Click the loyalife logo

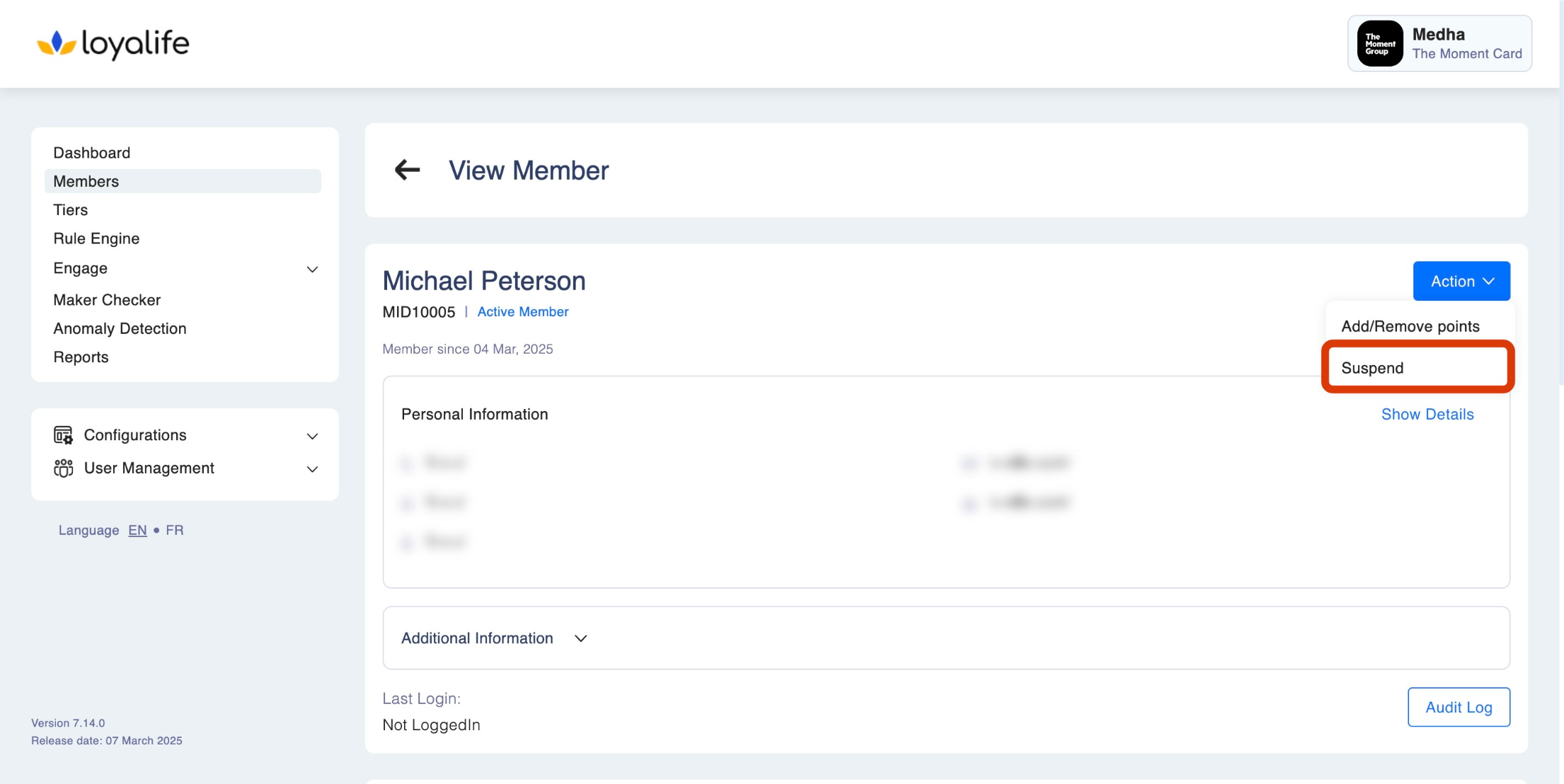[113, 44]
